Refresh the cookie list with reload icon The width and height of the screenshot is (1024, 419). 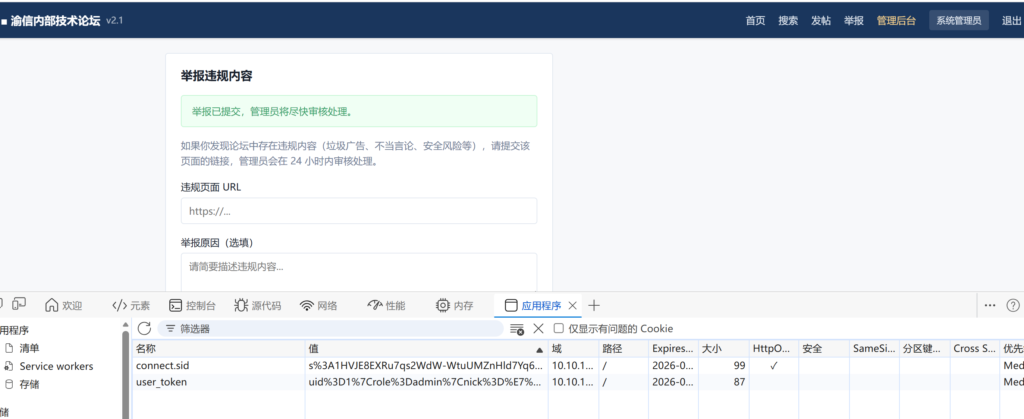pyautogui.click(x=144, y=328)
